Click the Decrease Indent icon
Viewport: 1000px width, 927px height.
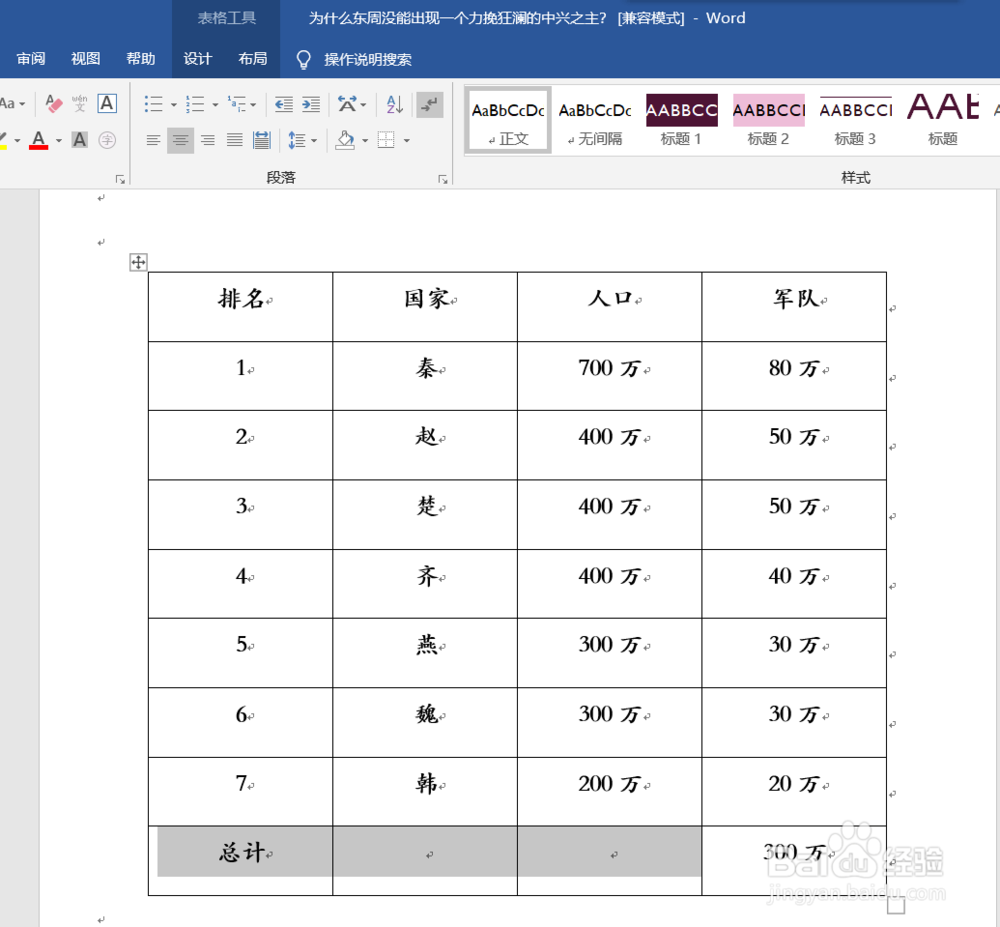pos(283,104)
